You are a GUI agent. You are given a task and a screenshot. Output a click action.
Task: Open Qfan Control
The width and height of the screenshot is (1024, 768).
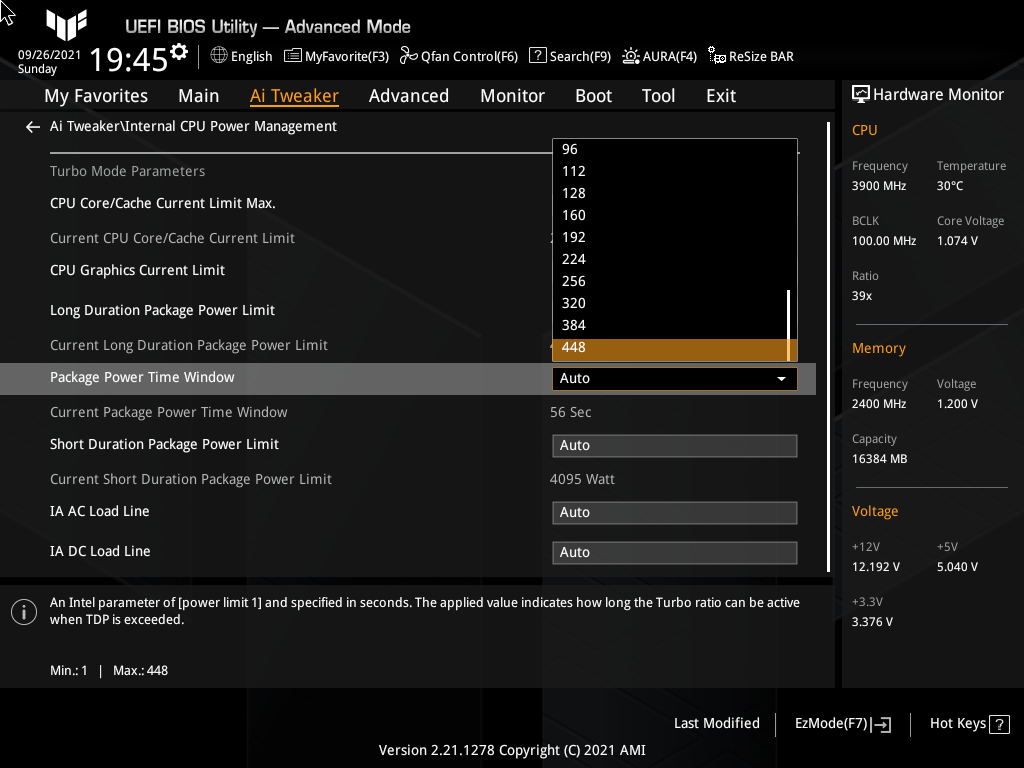pos(458,56)
